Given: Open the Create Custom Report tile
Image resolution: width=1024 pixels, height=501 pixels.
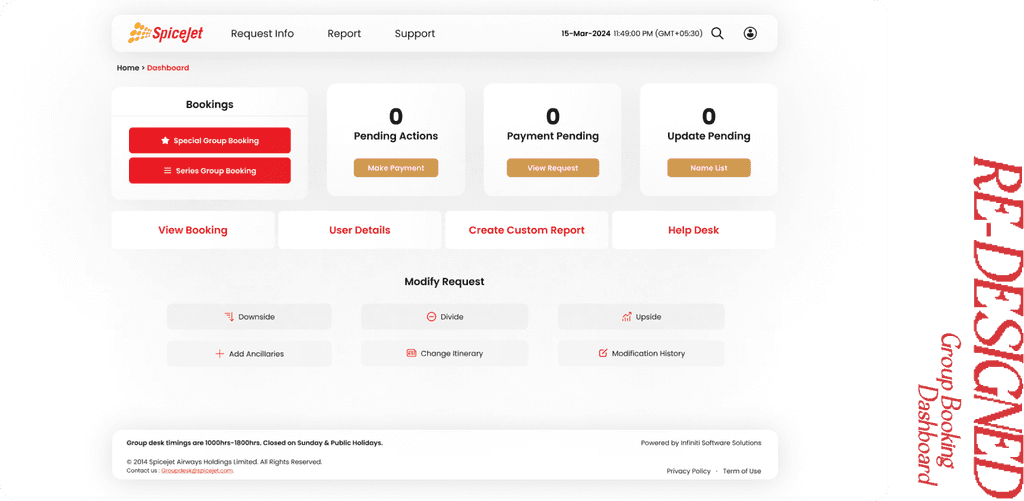Looking at the screenshot, I should pyautogui.click(x=526, y=230).
